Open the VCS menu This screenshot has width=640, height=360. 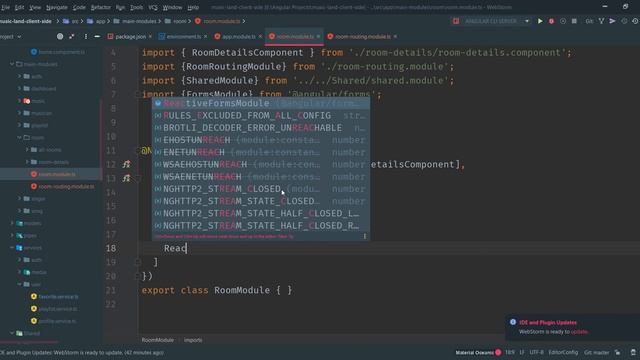point(153,7)
